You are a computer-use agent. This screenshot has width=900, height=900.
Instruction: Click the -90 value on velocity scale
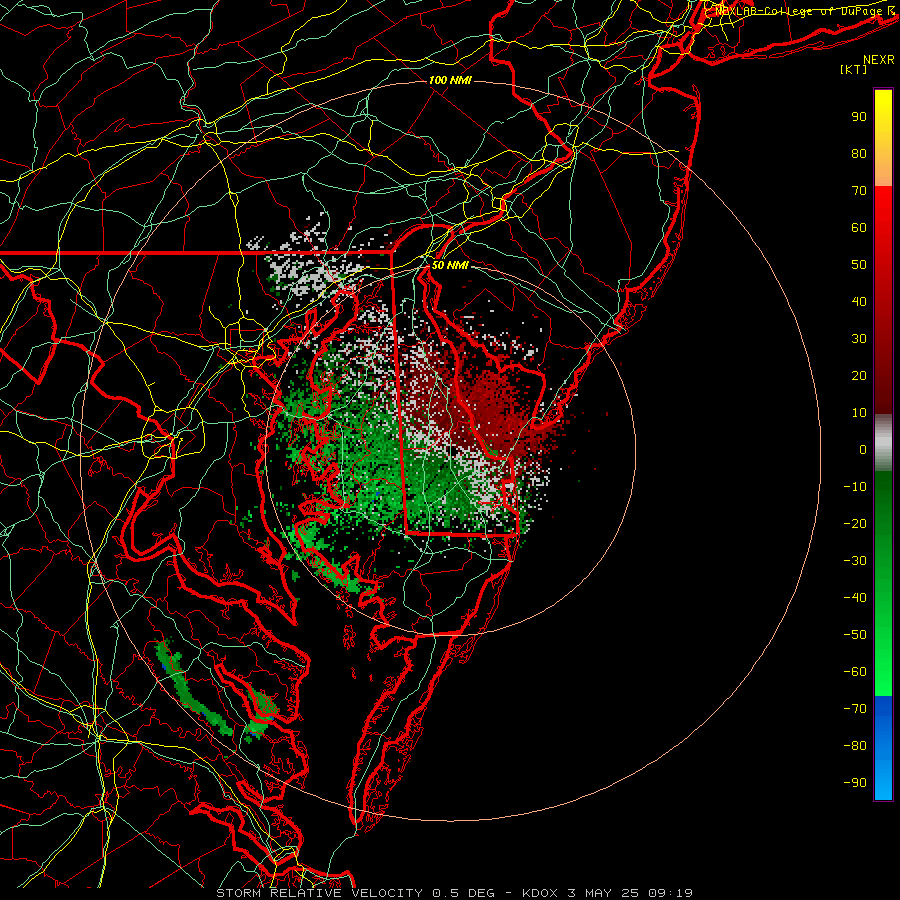(x=855, y=783)
